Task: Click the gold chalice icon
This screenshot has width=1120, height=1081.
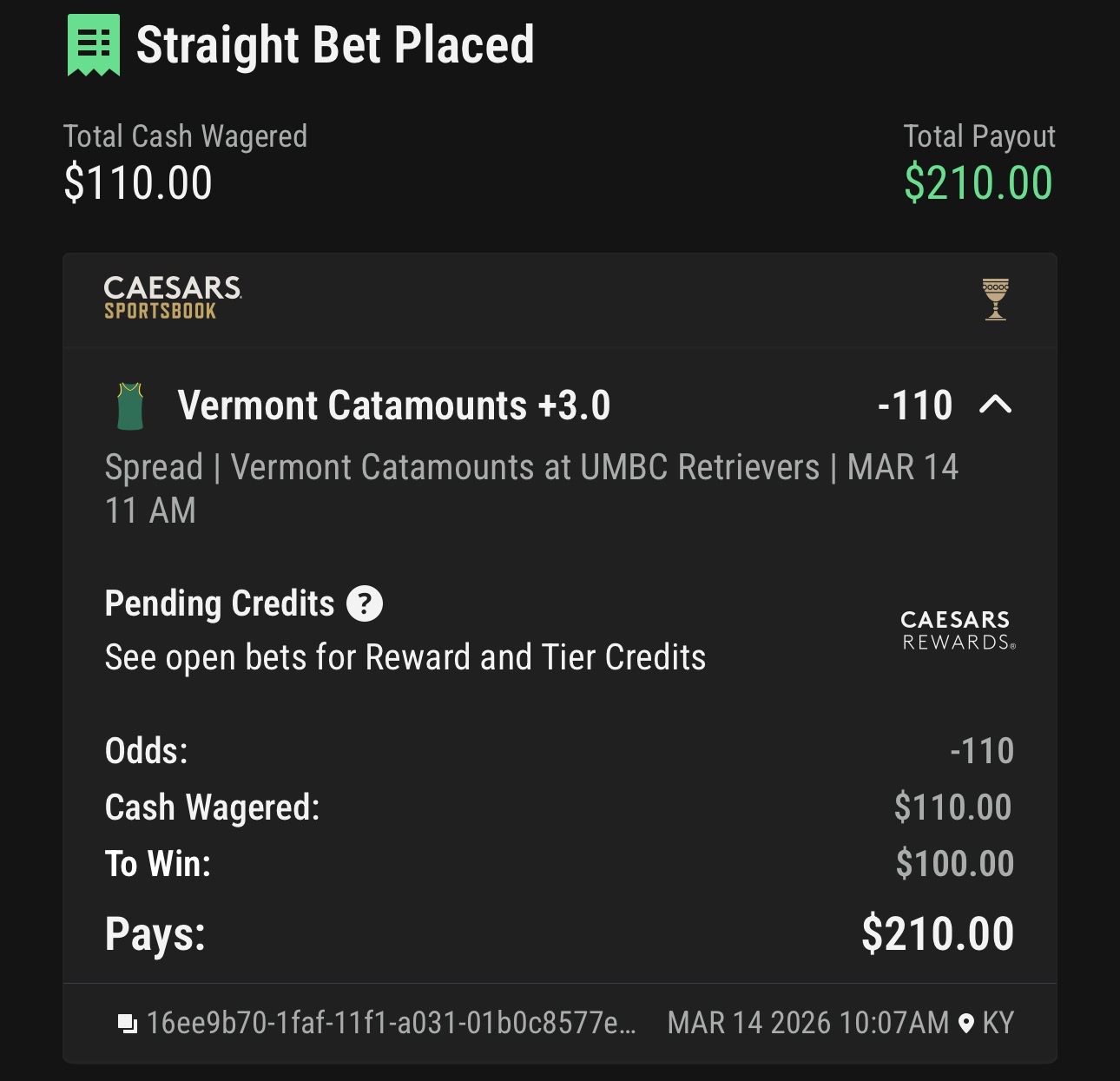Action: (995, 300)
